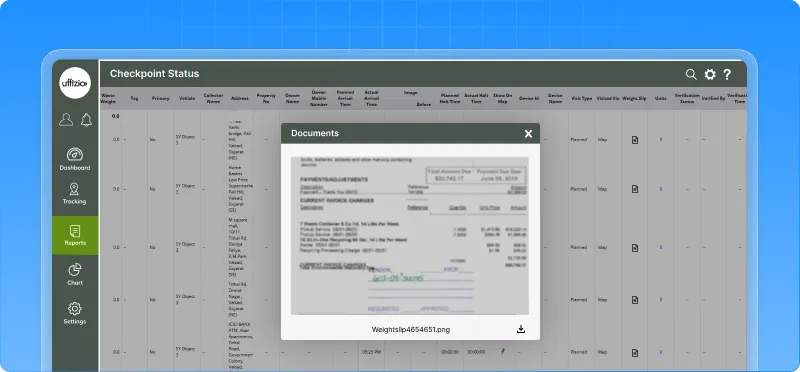
Task: Click the Checkpoint Status page title
Action: [155, 74]
